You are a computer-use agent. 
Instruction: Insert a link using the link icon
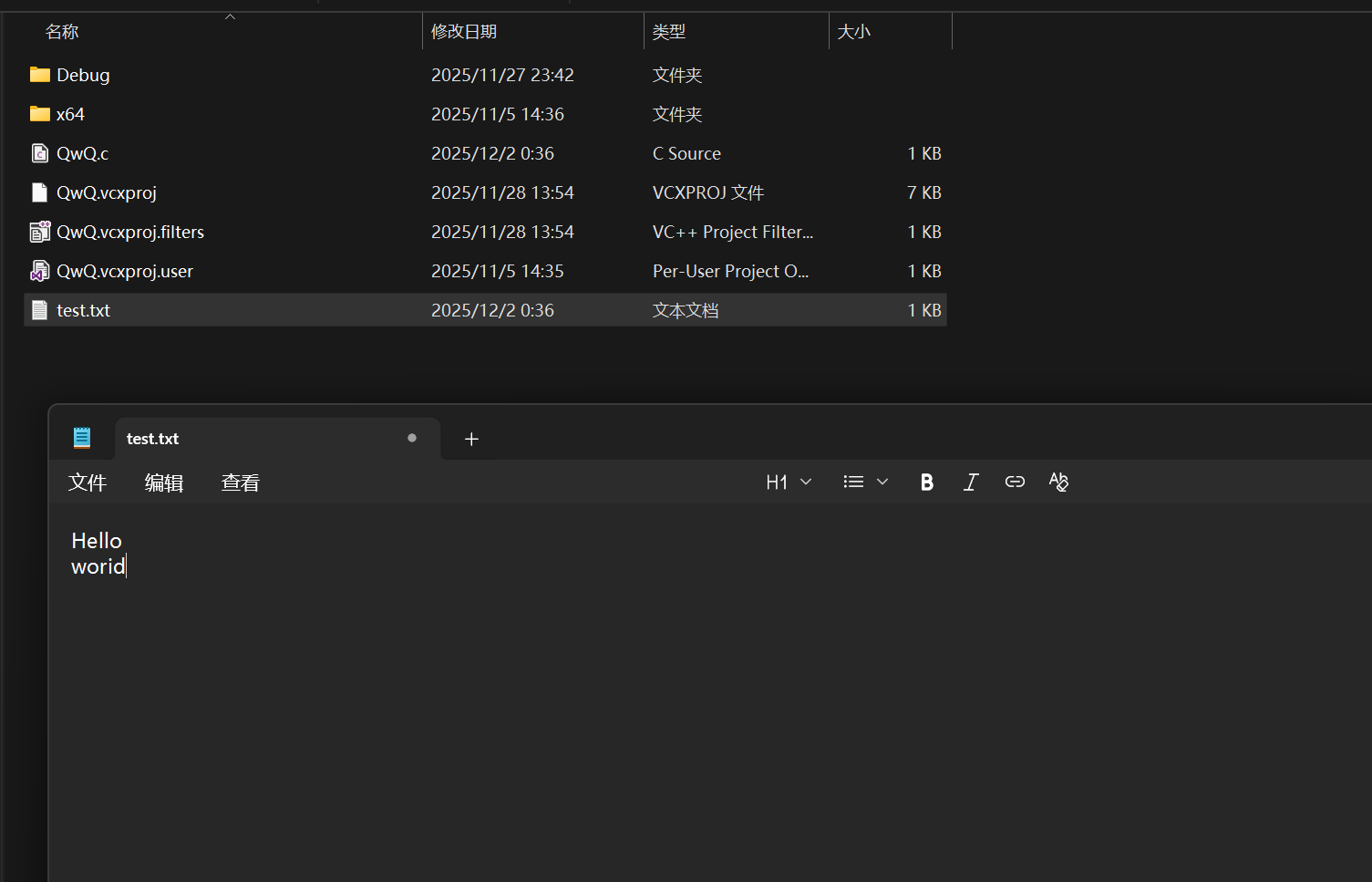[1015, 482]
